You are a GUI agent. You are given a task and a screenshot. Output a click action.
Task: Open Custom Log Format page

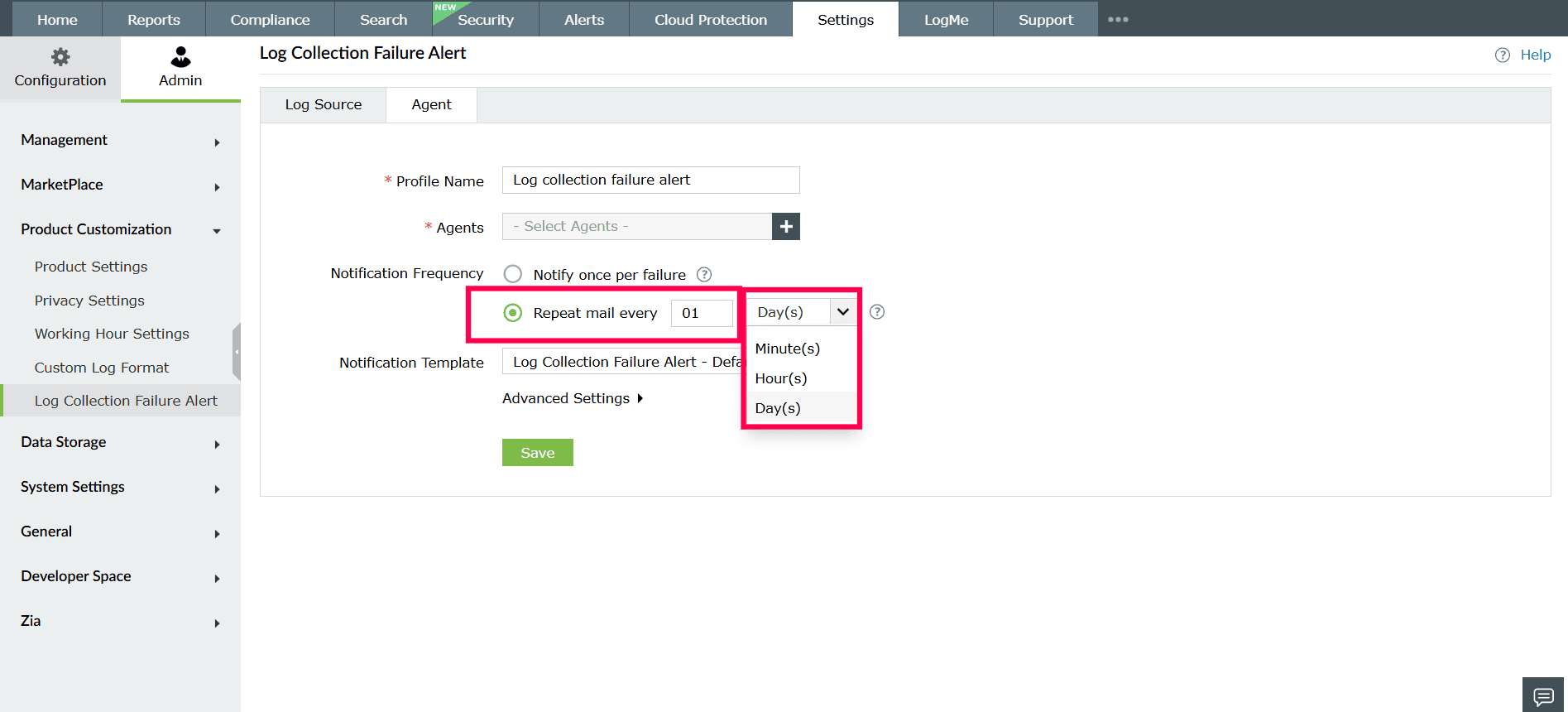[x=102, y=368]
